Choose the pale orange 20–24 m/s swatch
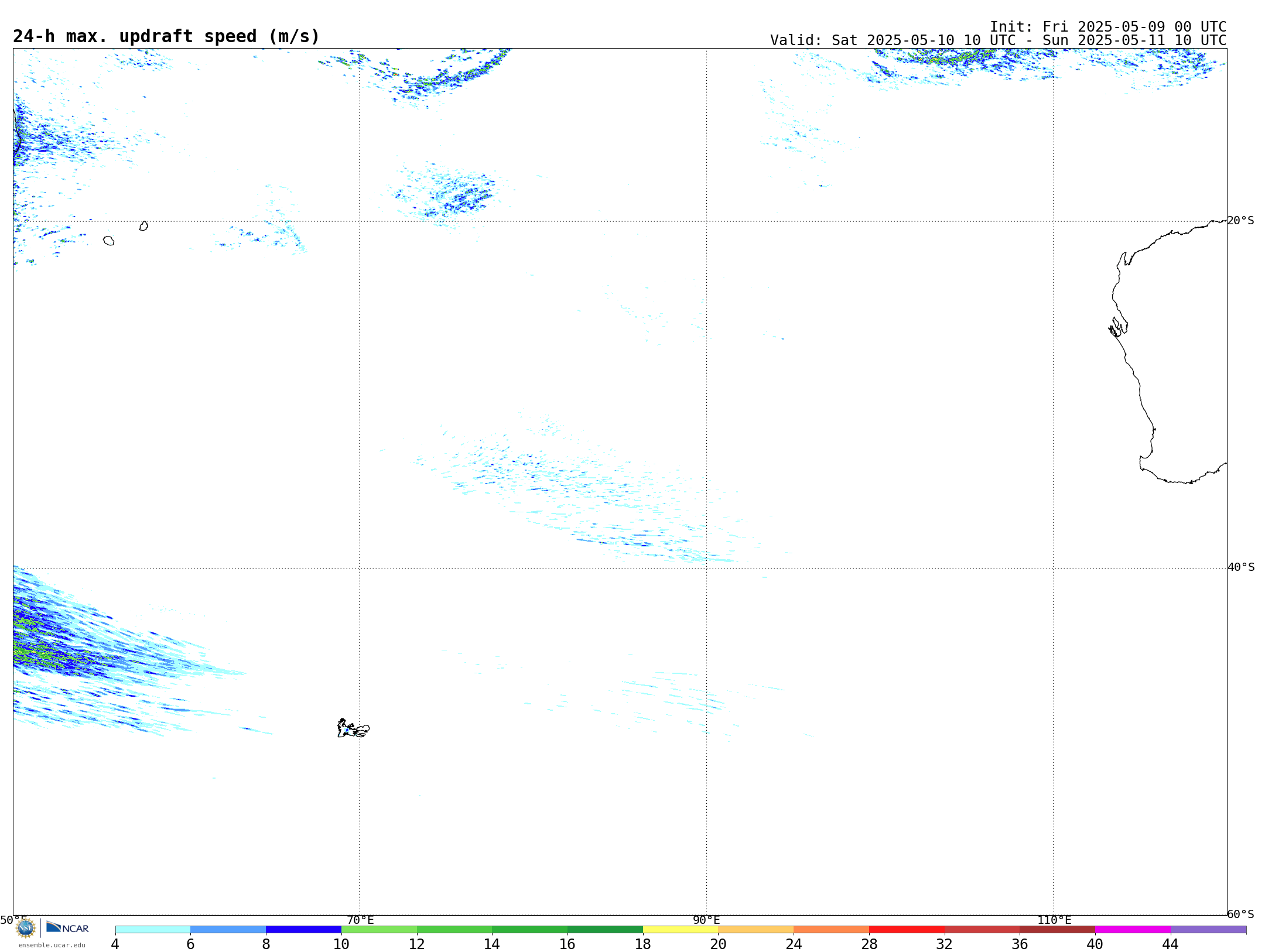The height and width of the screenshot is (952, 1265). point(756,930)
